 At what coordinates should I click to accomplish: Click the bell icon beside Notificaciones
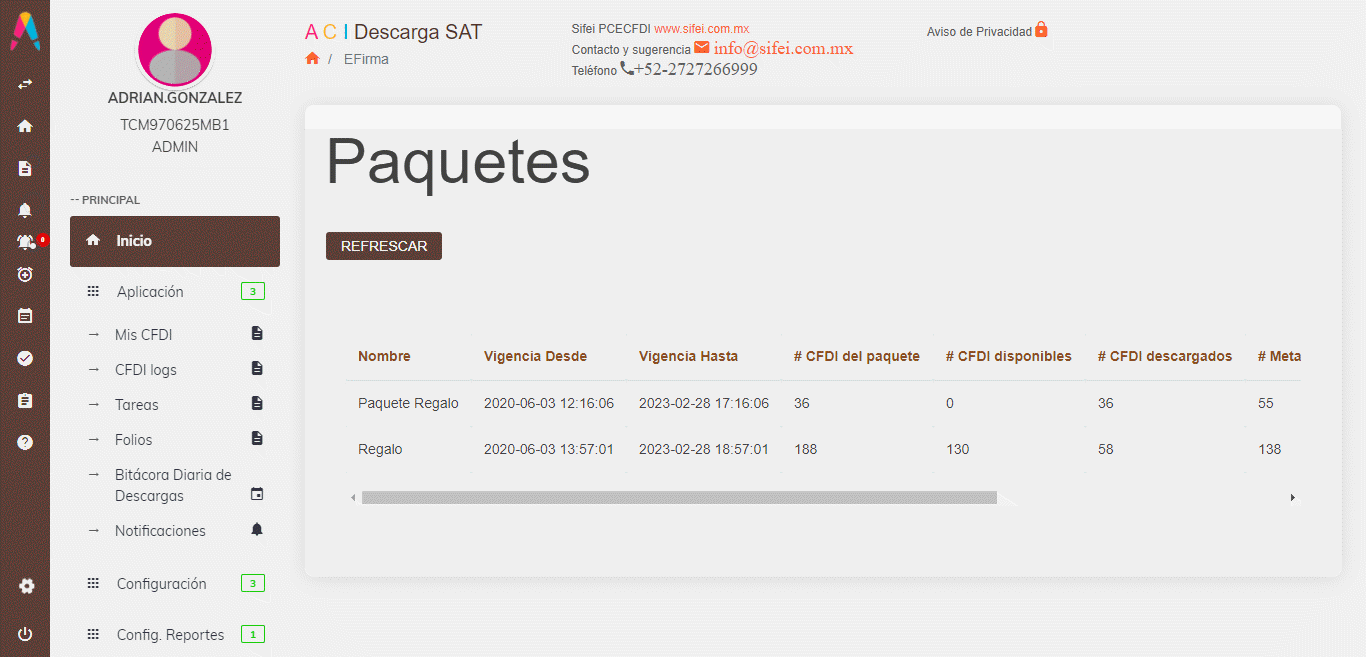pyautogui.click(x=257, y=529)
